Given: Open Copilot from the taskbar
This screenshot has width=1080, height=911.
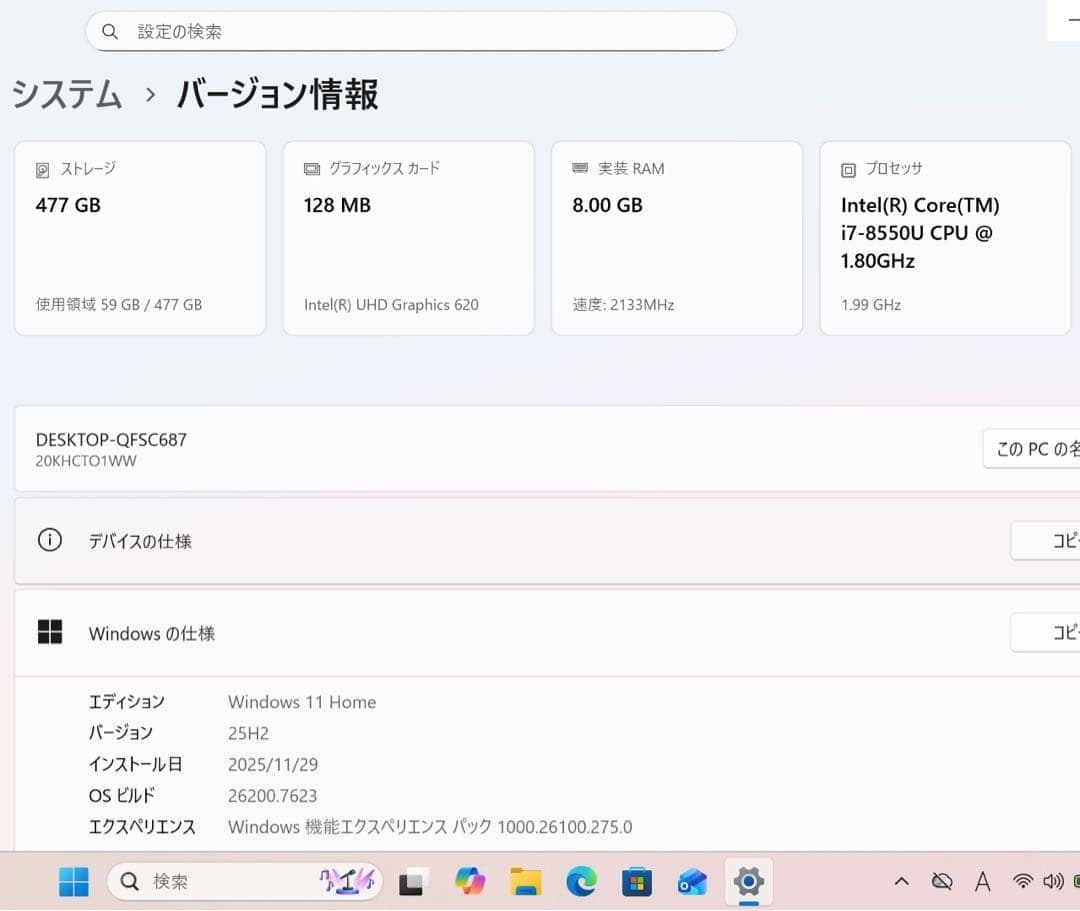Looking at the screenshot, I should click(x=470, y=882).
